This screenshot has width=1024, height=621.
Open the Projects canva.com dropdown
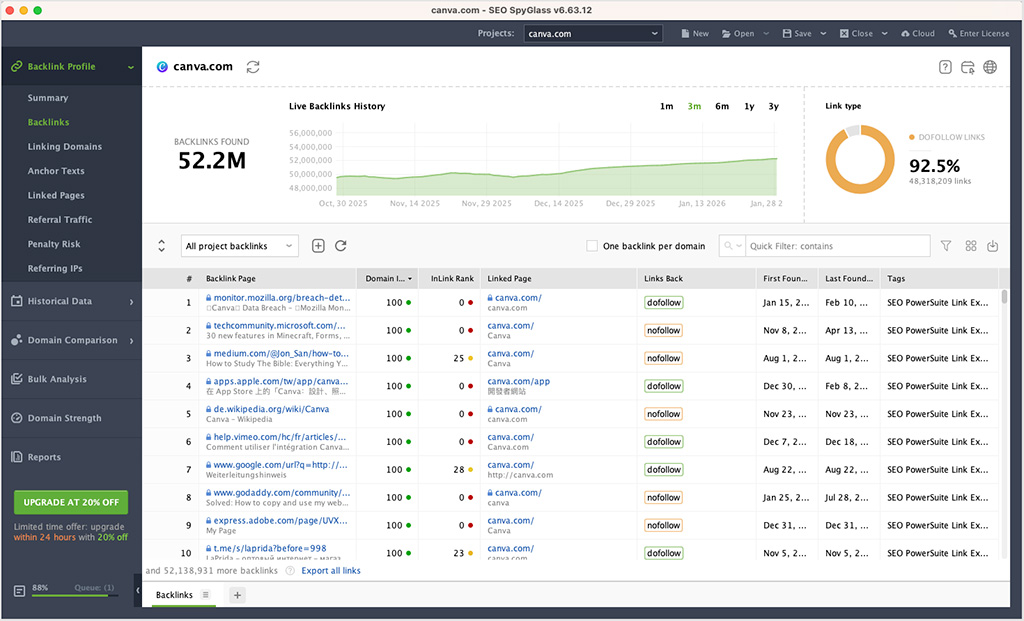[593, 33]
